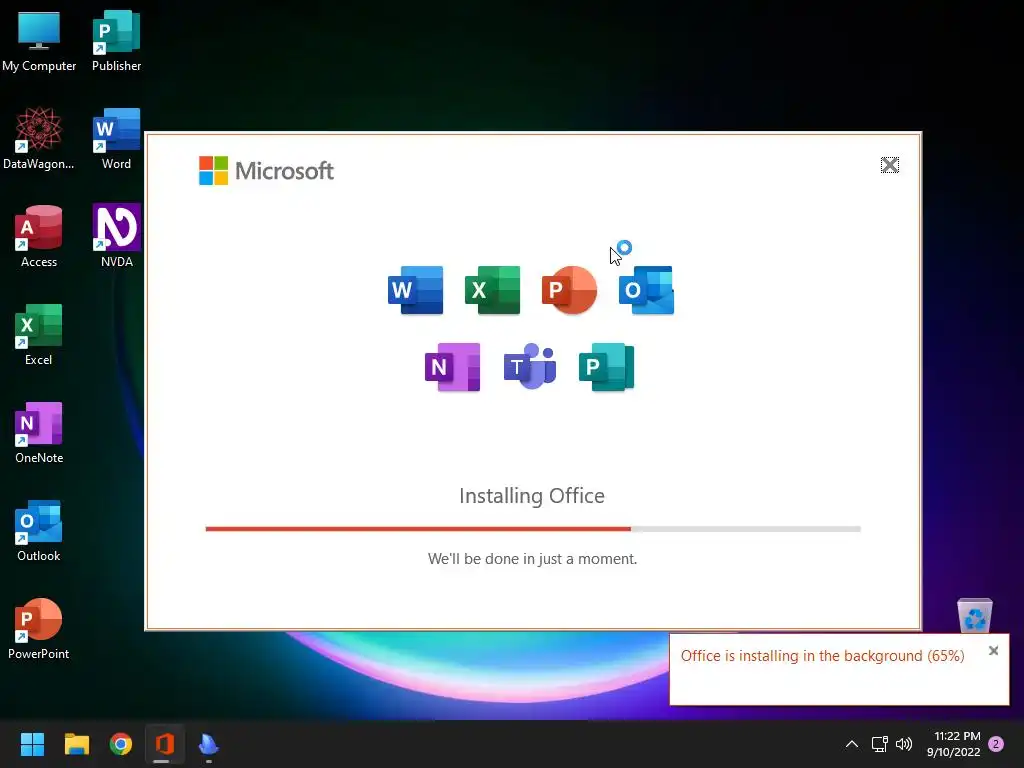
Task: Click the blue bird app on taskbar
Action: (x=208, y=744)
